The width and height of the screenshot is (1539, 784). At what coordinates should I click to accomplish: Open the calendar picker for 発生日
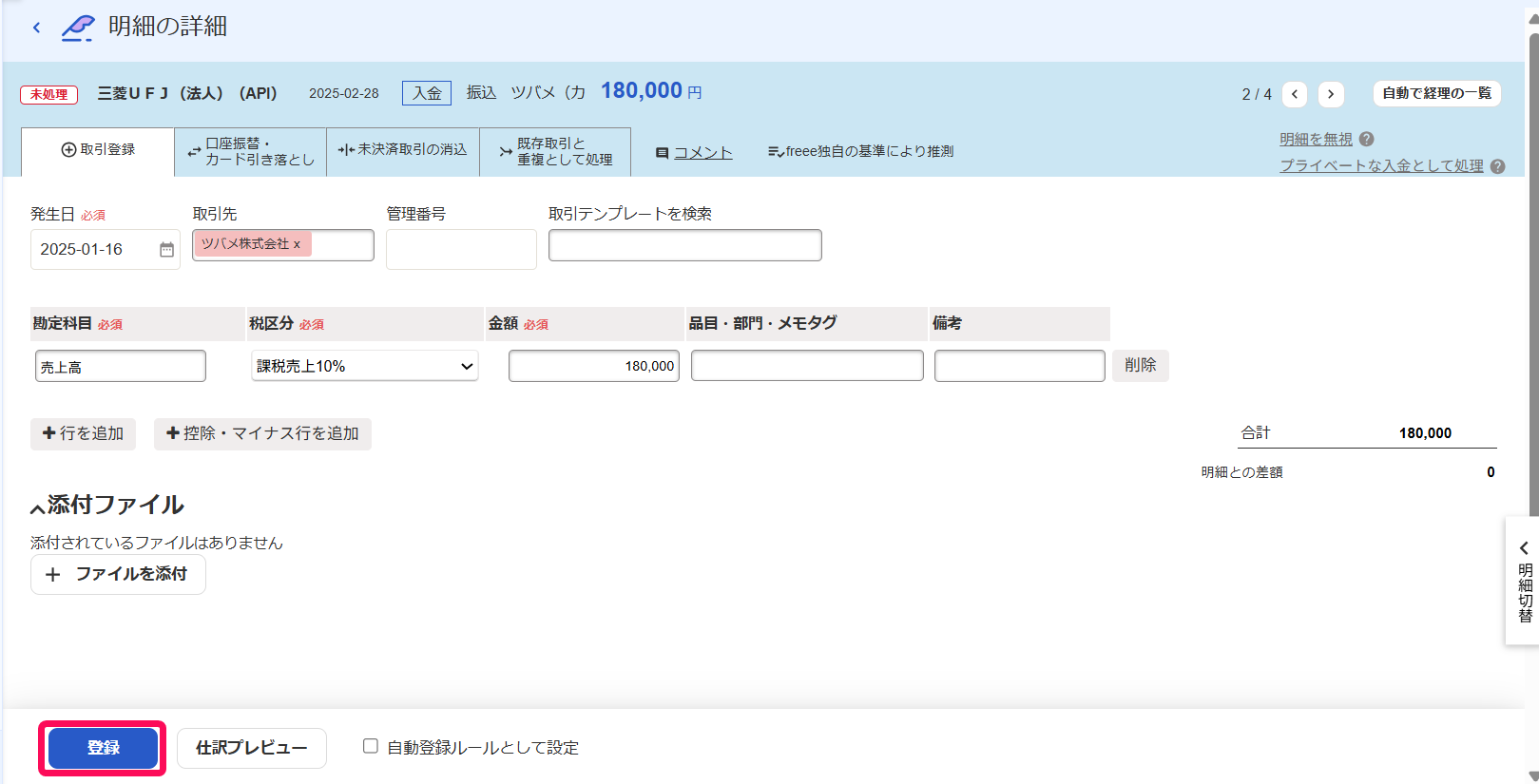[x=166, y=250]
